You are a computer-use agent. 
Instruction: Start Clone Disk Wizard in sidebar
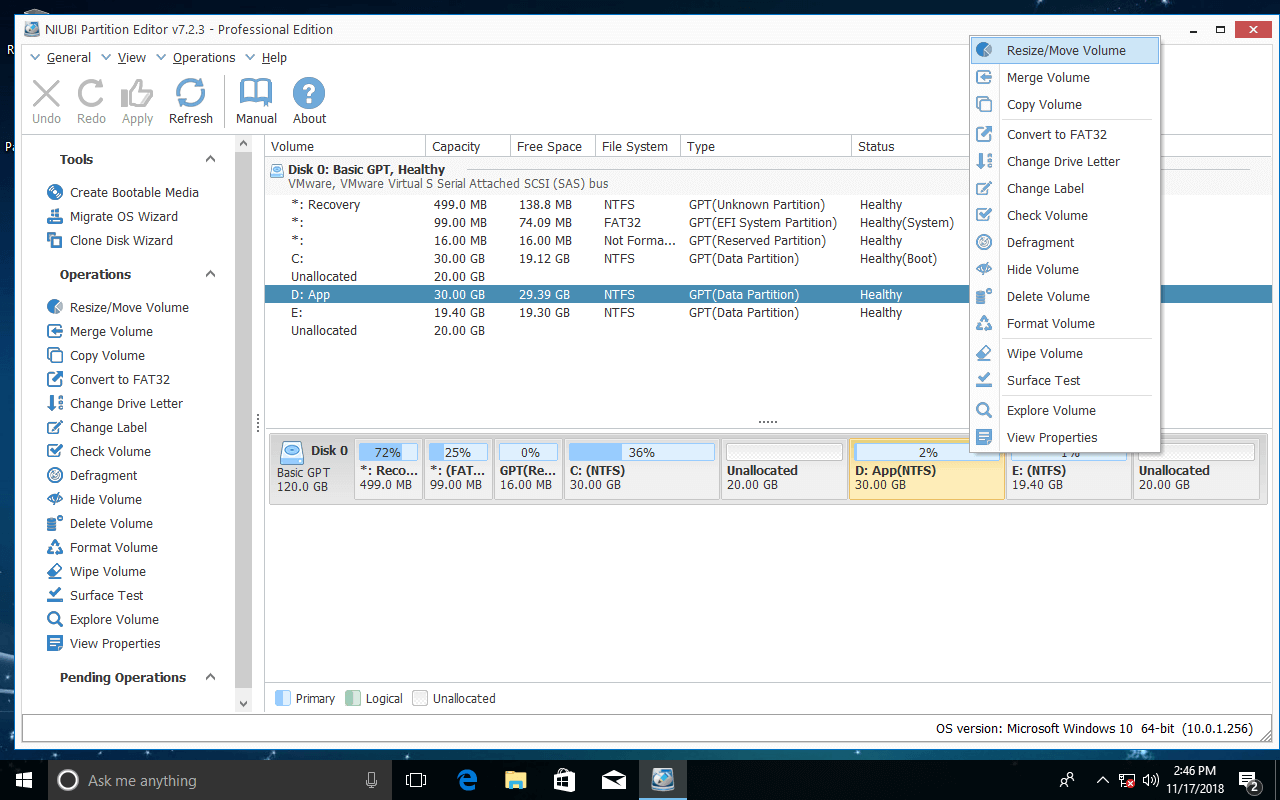click(x=121, y=240)
